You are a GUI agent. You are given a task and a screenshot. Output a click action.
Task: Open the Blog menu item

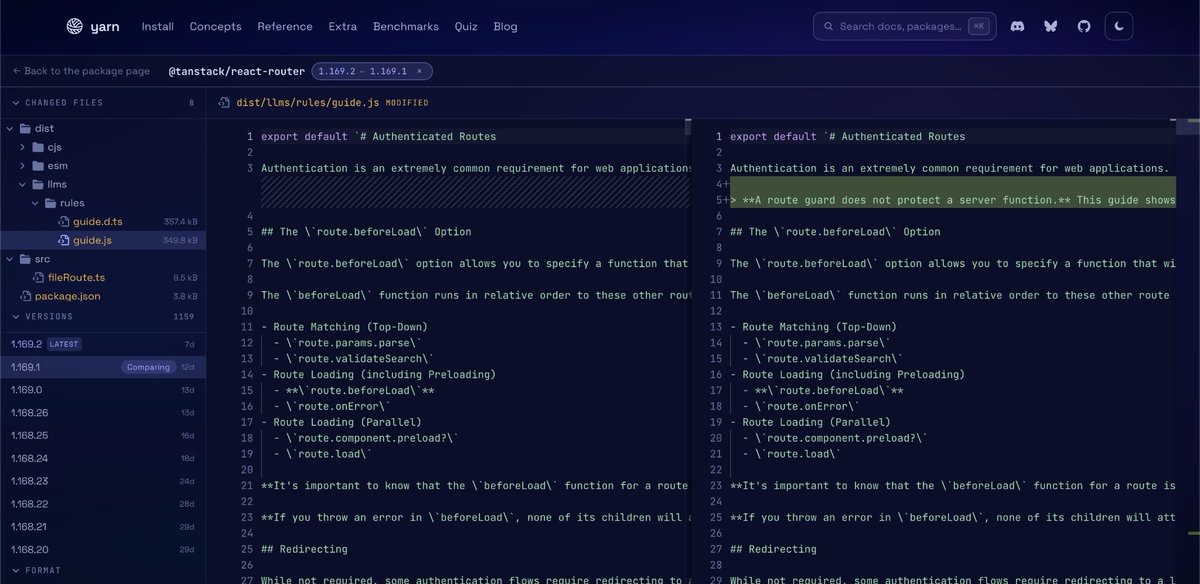pyautogui.click(x=506, y=27)
